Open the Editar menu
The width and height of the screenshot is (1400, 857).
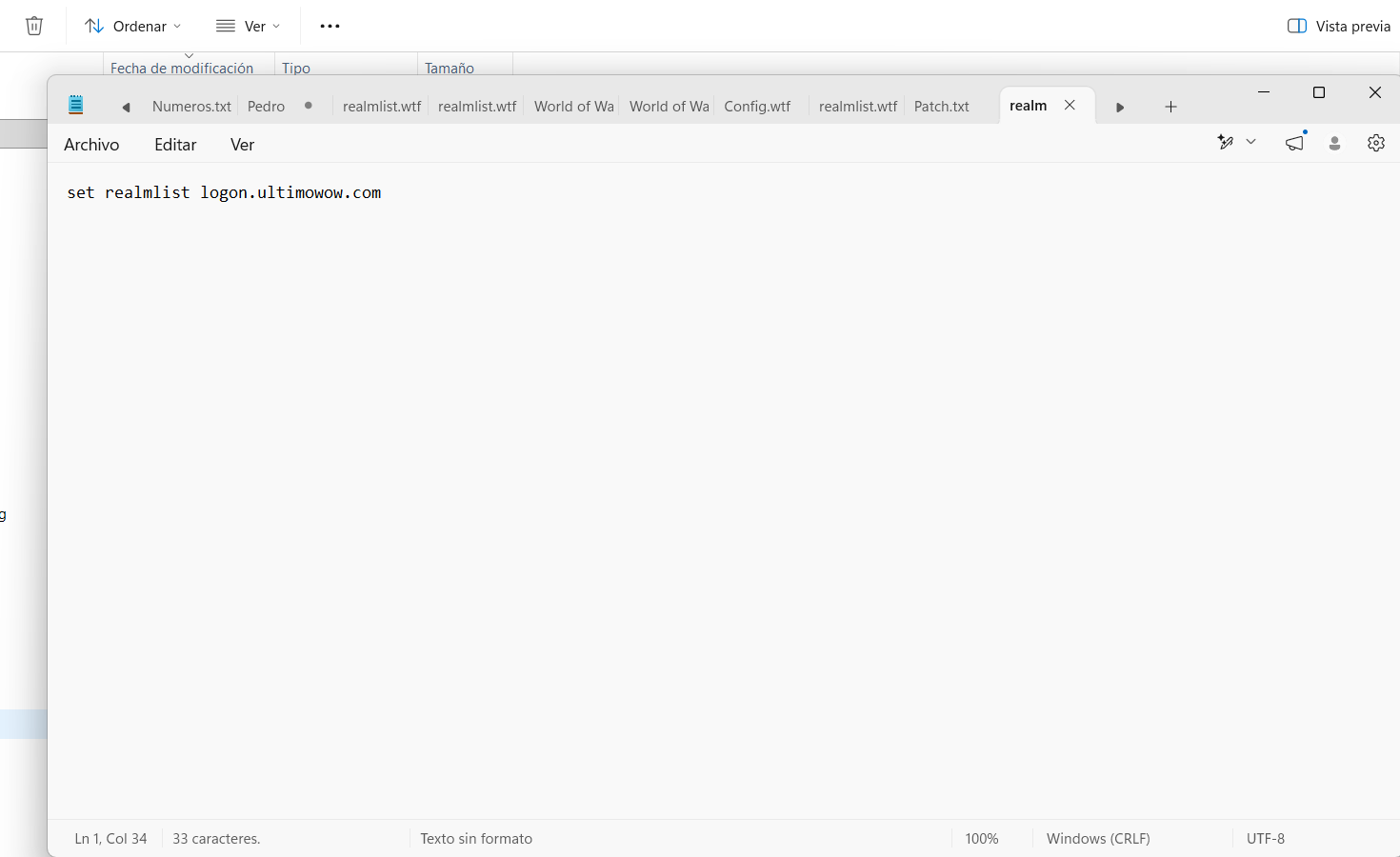tap(175, 145)
